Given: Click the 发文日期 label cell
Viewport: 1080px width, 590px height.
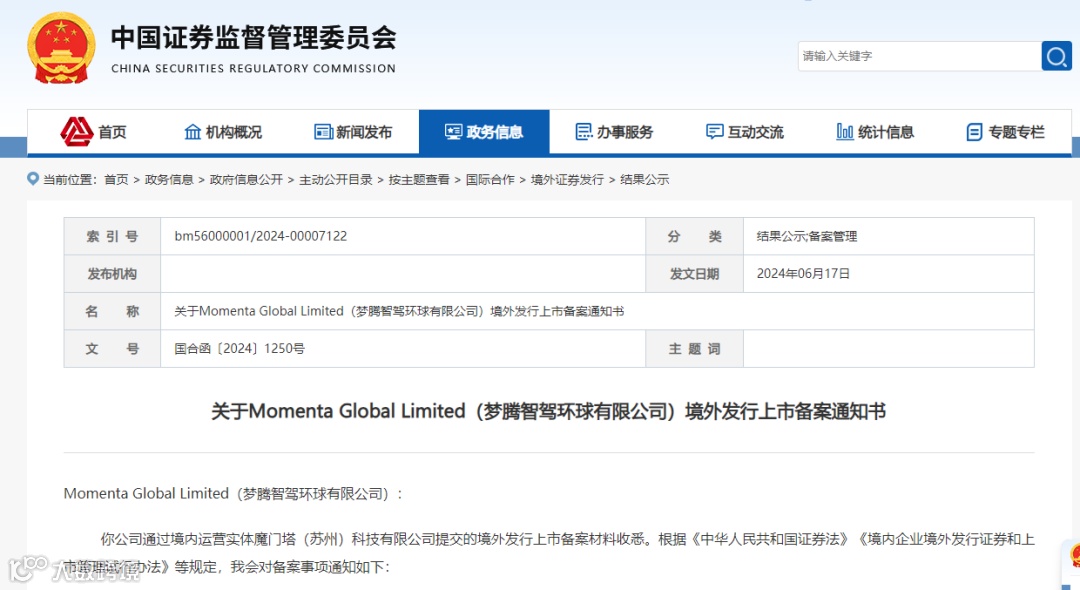Looking at the screenshot, I should pos(694,273).
